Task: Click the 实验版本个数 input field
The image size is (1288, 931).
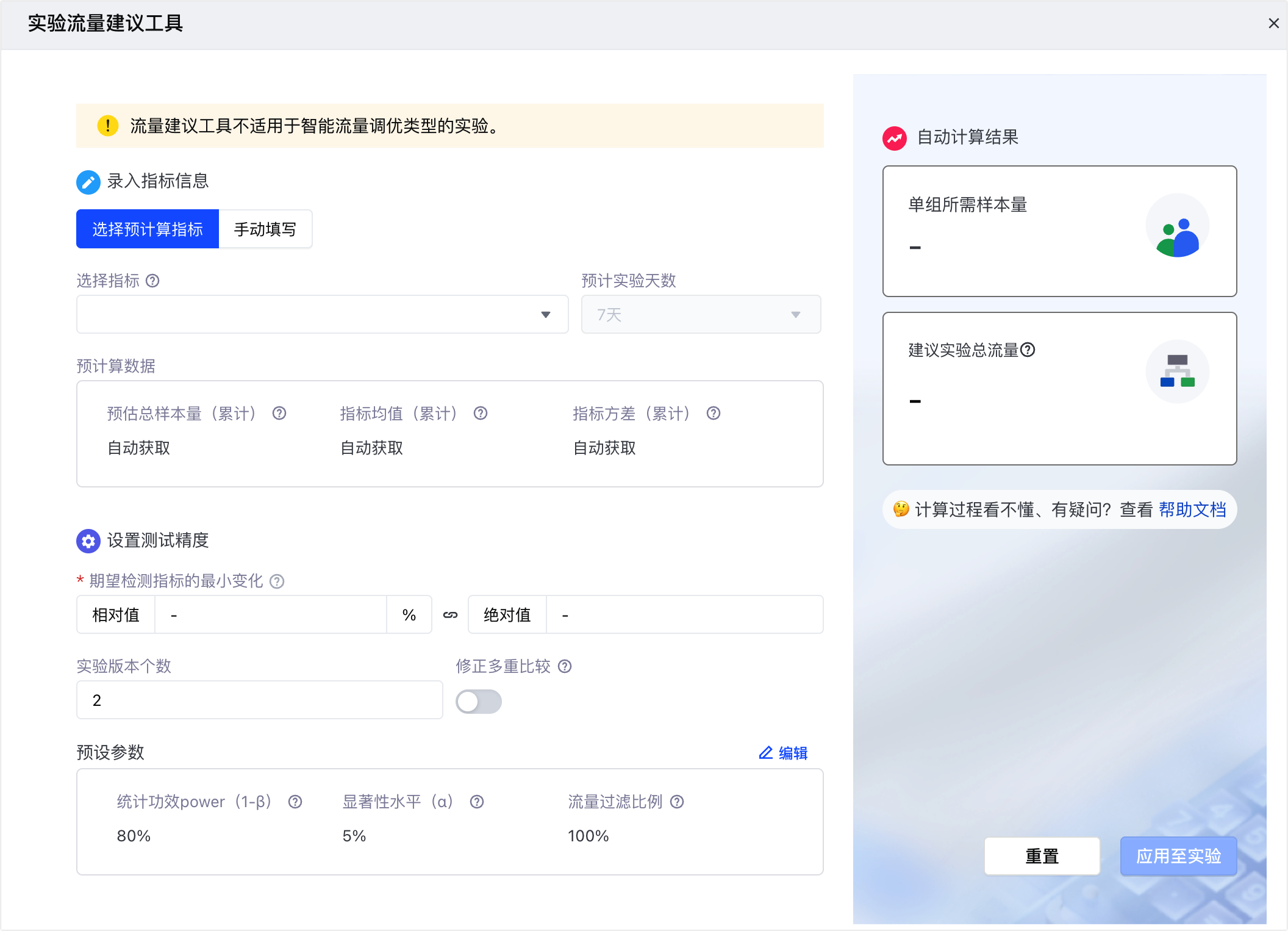Action: 259,700
